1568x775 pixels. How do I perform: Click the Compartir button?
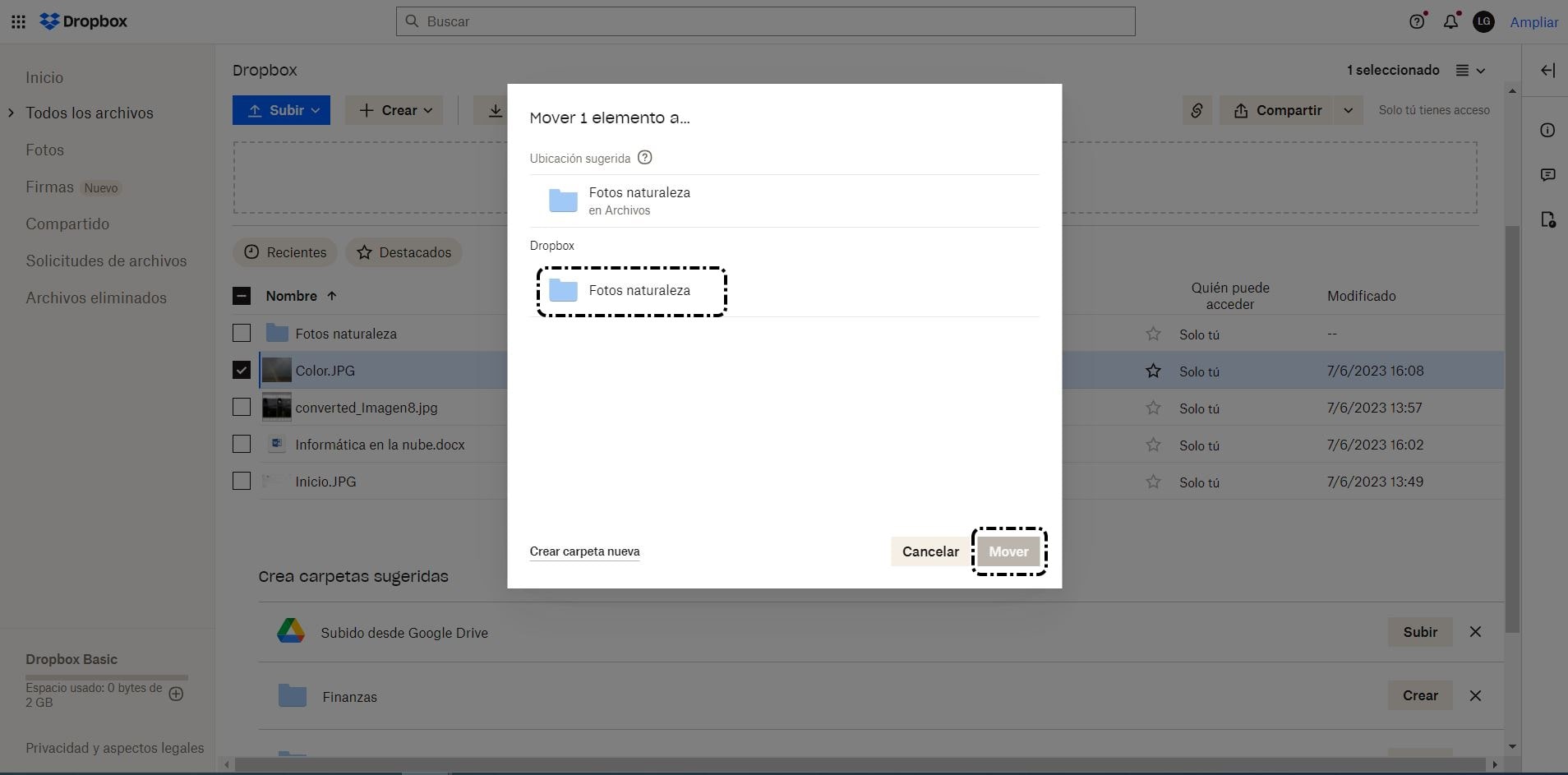(x=1276, y=110)
